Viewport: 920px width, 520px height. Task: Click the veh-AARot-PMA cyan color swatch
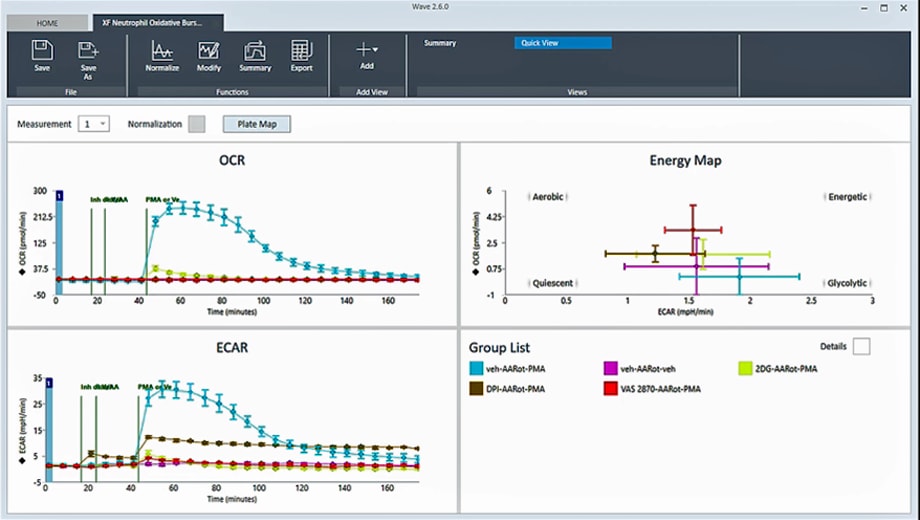point(477,369)
